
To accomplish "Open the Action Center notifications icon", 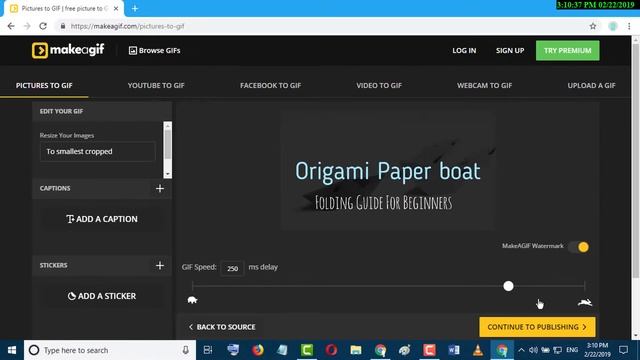I will coord(623,350).
